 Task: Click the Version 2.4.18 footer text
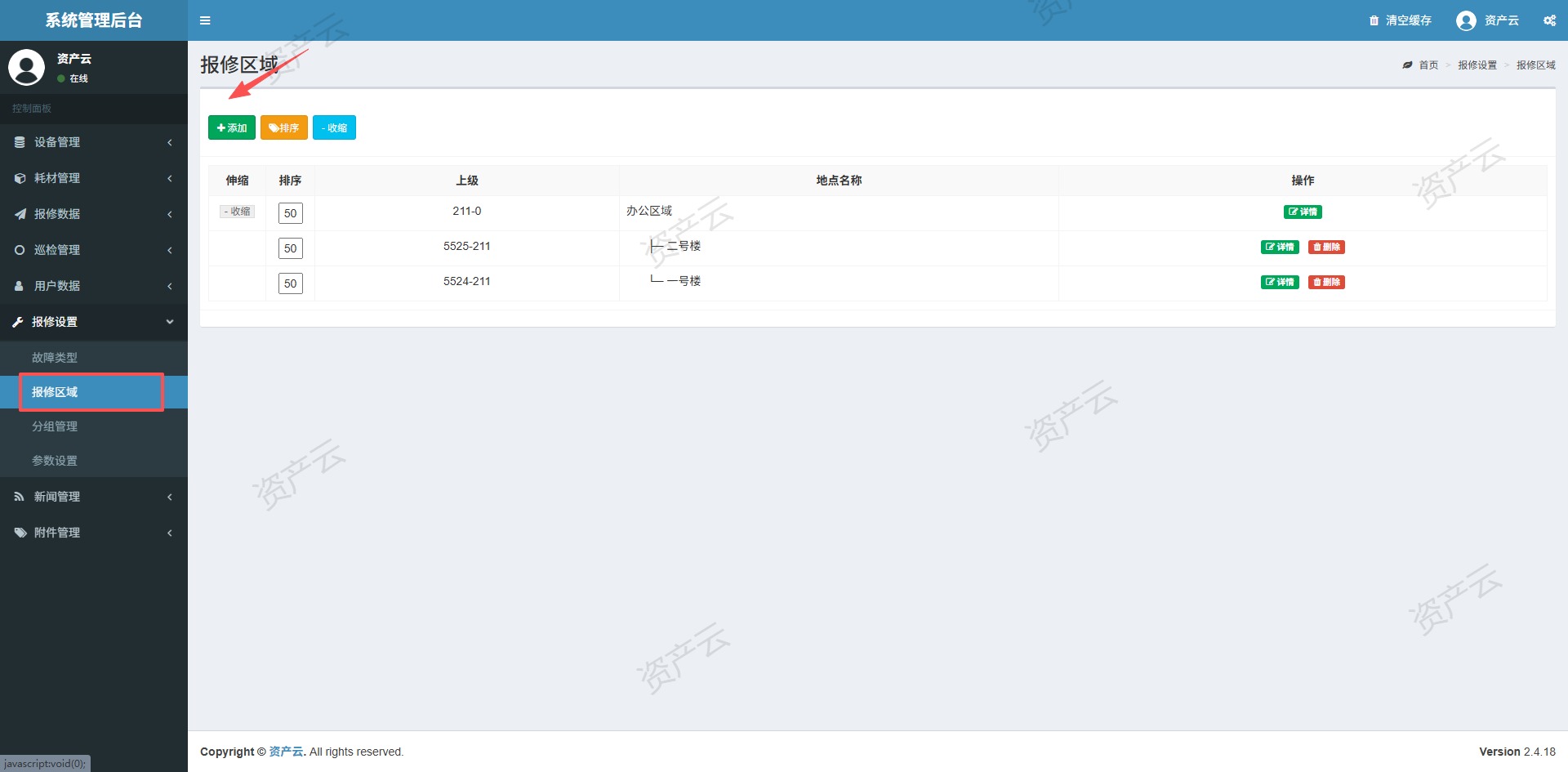1517,752
